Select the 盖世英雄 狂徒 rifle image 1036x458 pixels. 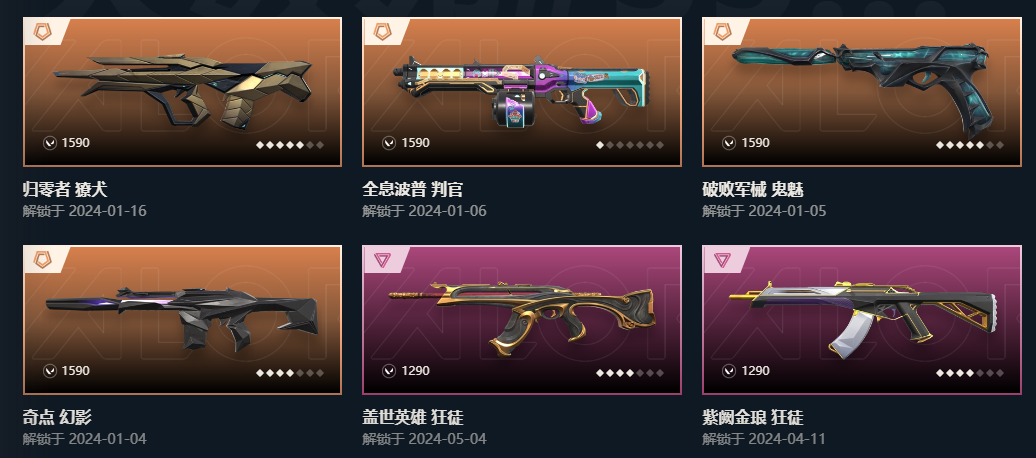(x=522, y=319)
